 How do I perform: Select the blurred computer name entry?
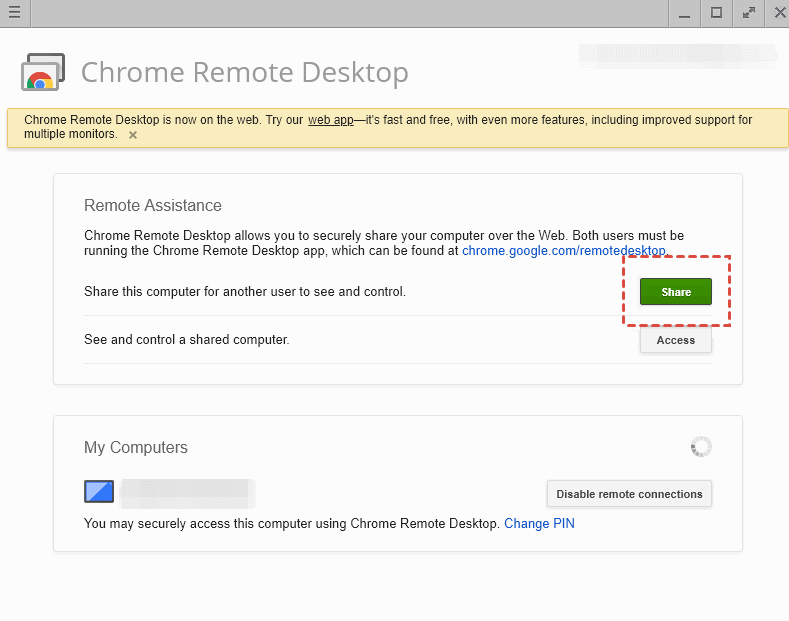[x=188, y=493]
